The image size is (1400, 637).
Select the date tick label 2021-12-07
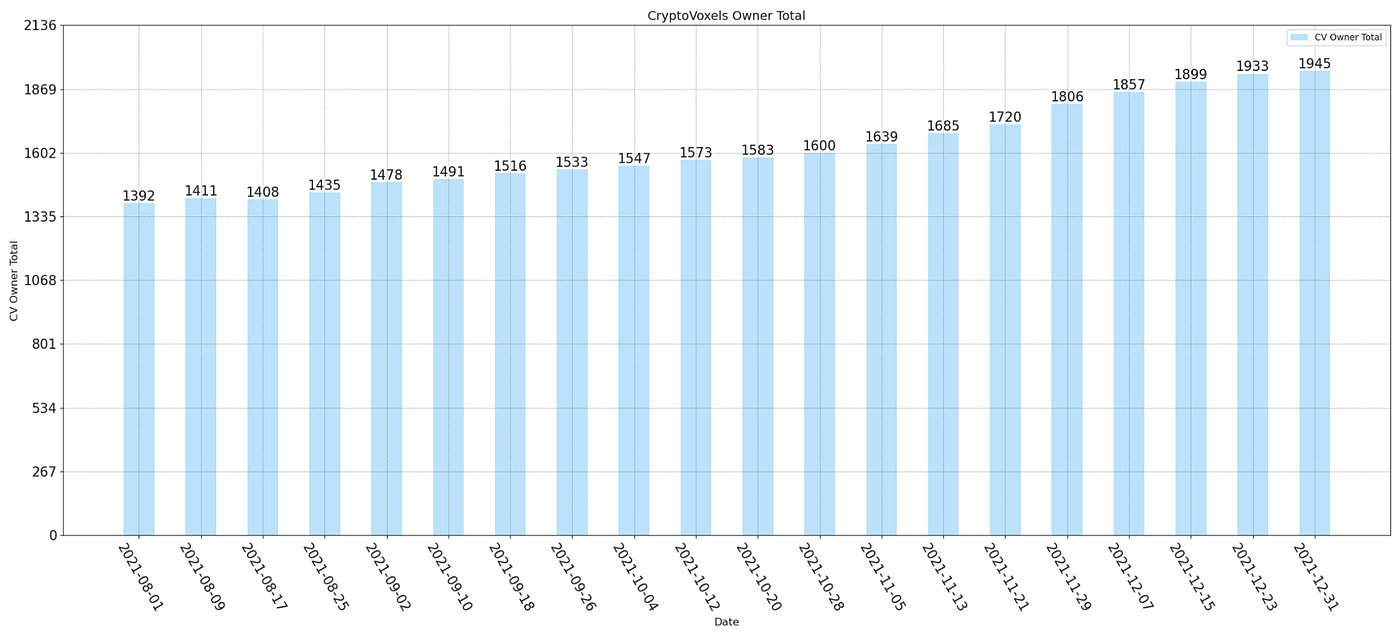[1130, 577]
